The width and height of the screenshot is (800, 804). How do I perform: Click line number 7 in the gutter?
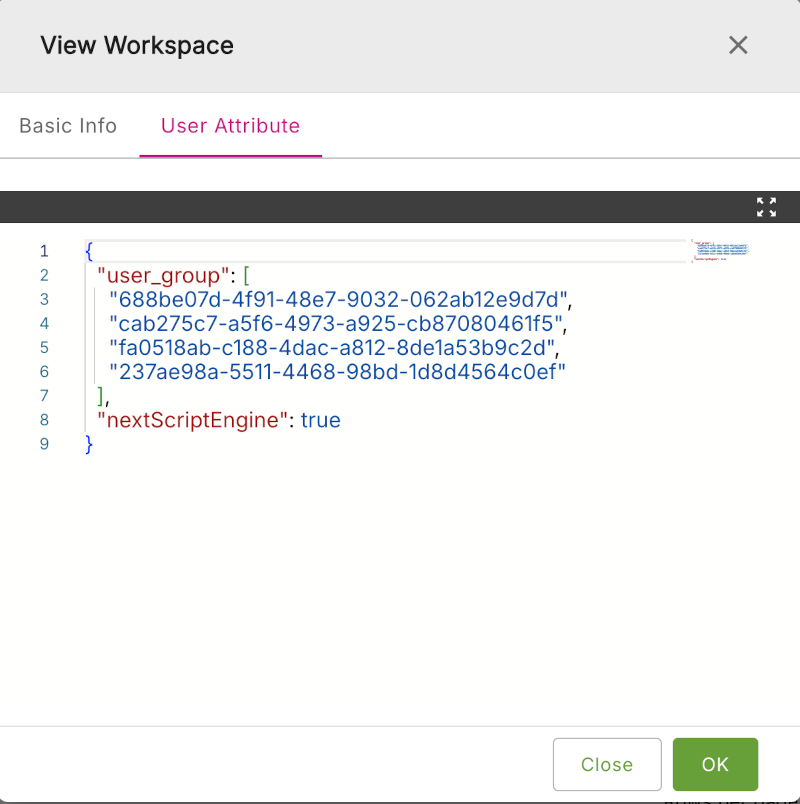pyautogui.click(x=44, y=396)
